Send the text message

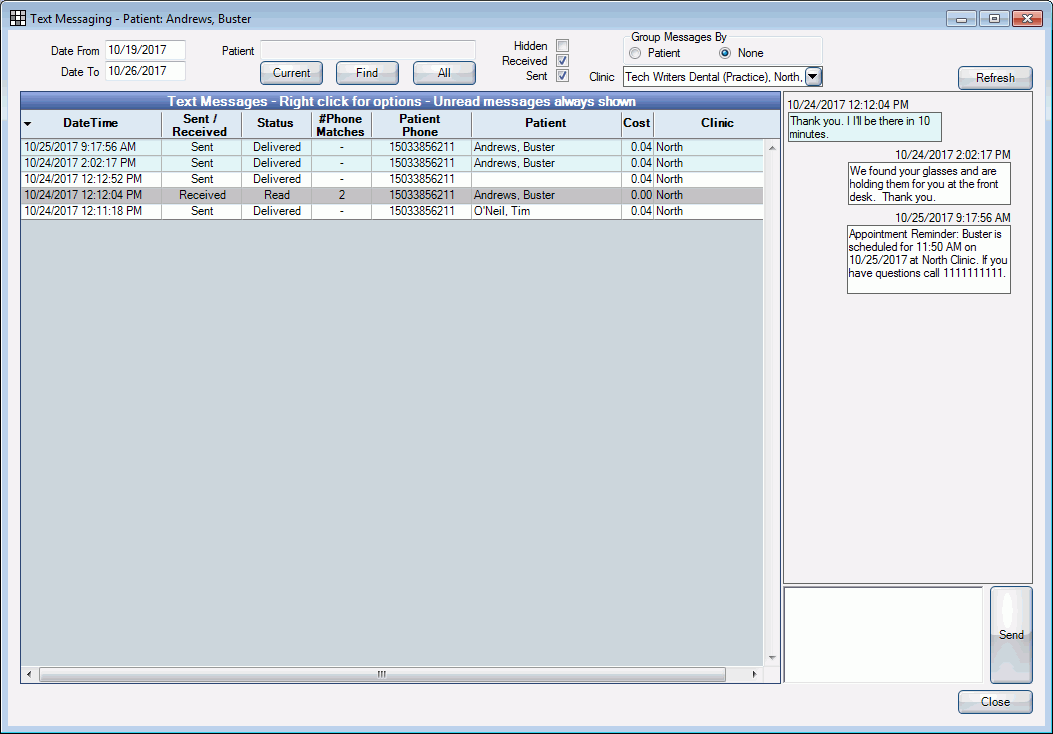(x=1011, y=635)
